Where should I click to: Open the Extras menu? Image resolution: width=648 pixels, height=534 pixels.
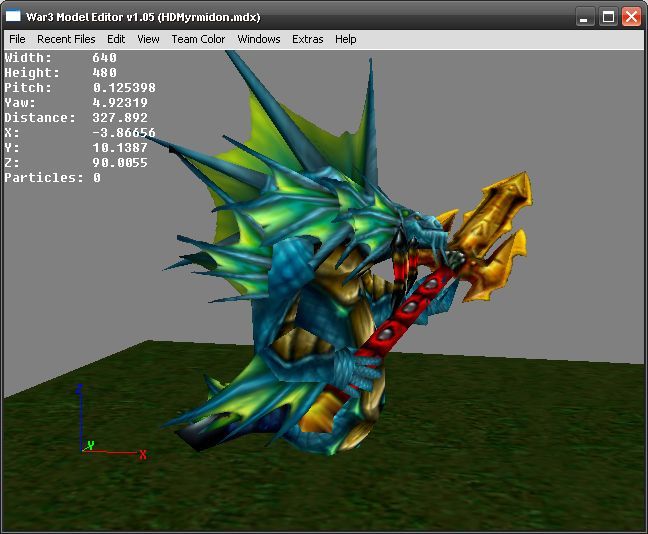[x=307, y=39]
